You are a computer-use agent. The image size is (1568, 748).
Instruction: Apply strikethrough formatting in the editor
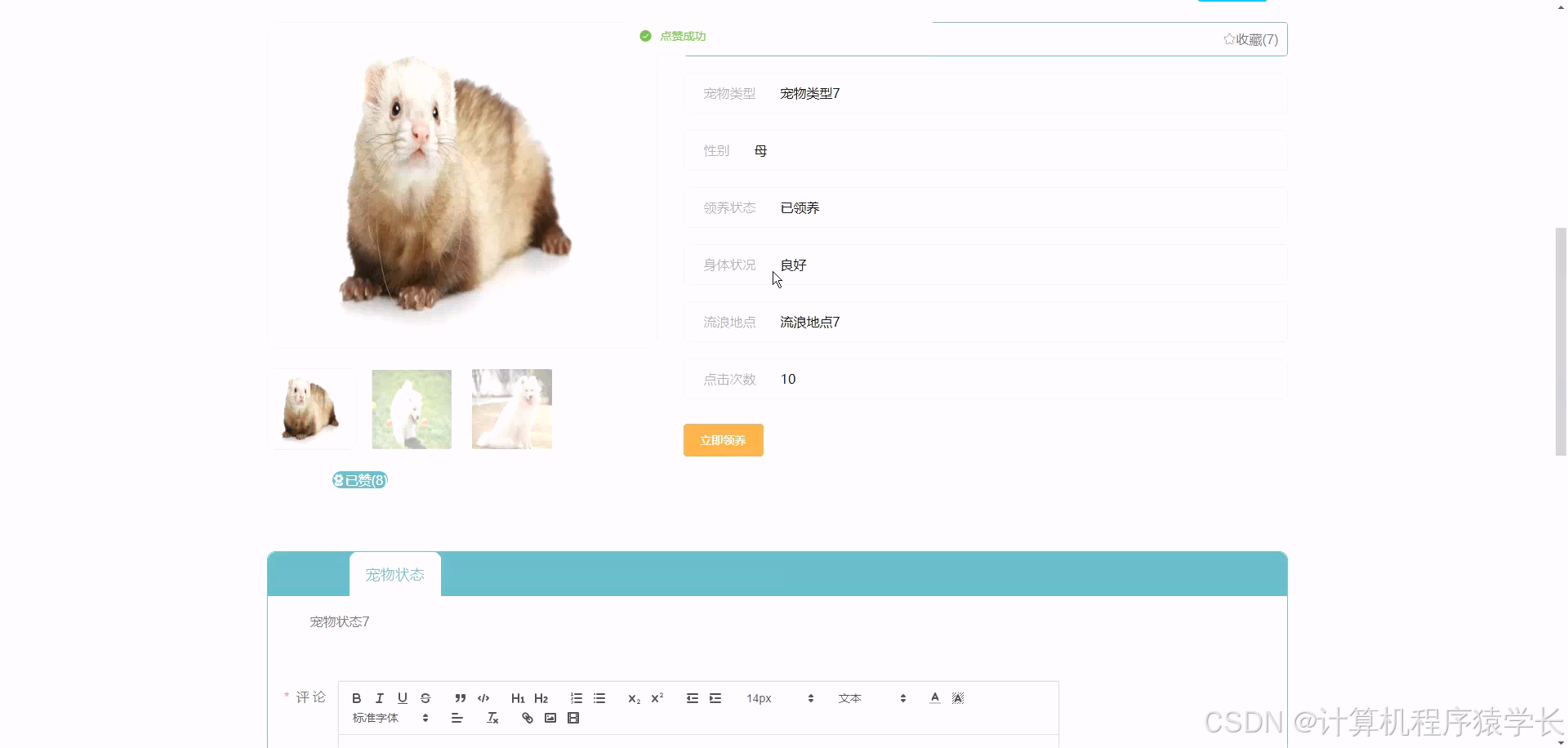(x=425, y=698)
